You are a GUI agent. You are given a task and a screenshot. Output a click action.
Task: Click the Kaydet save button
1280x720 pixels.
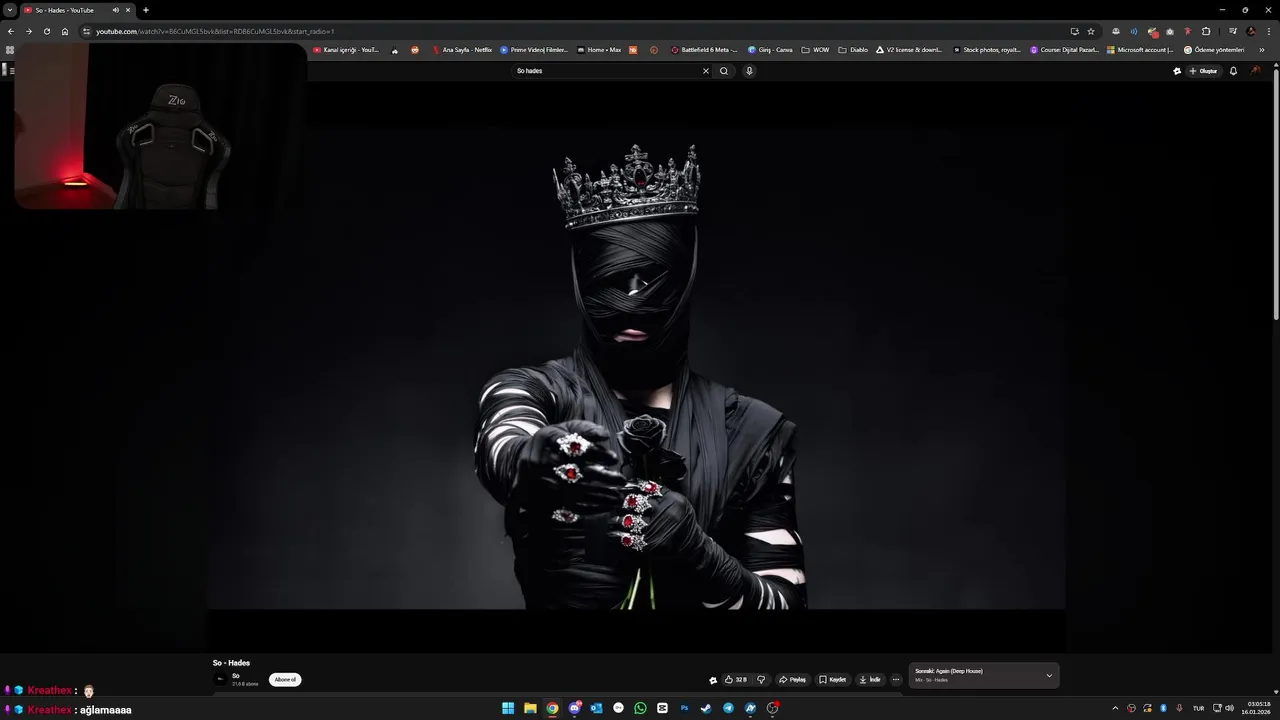point(832,680)
